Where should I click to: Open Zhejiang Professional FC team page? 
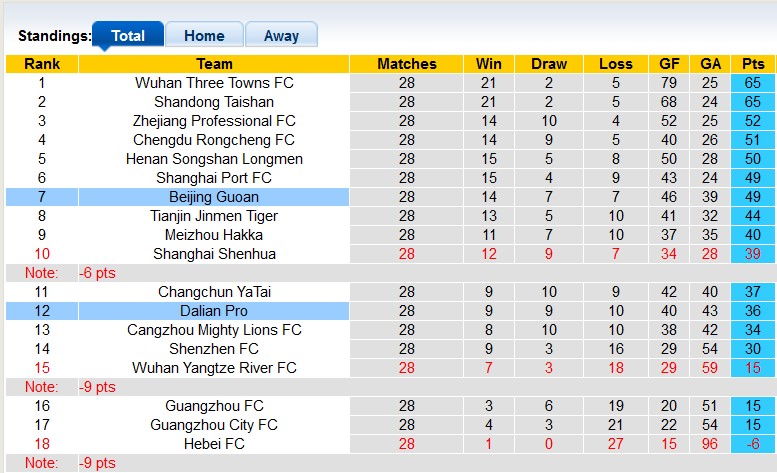click(214, 121)
